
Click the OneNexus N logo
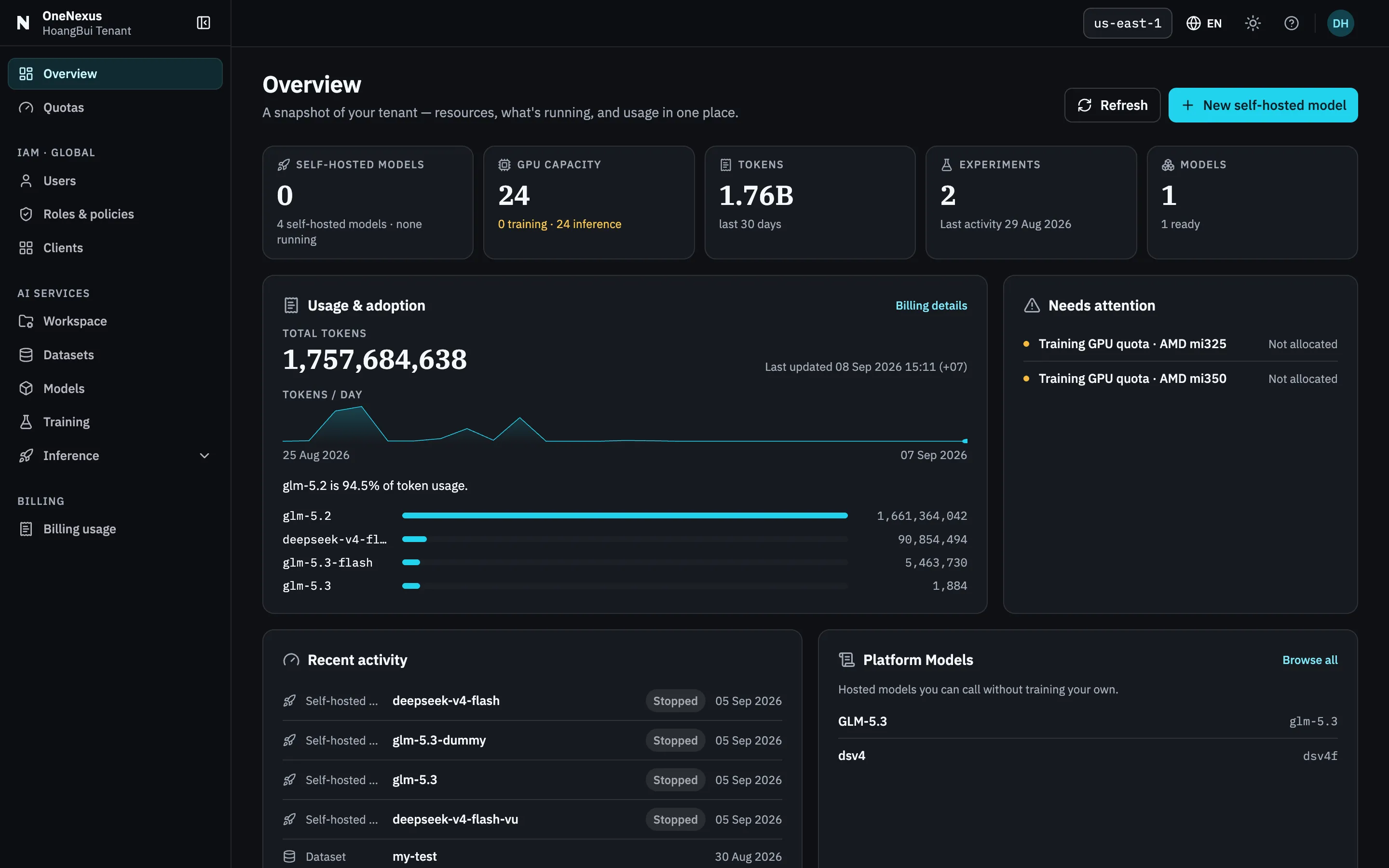23,23
